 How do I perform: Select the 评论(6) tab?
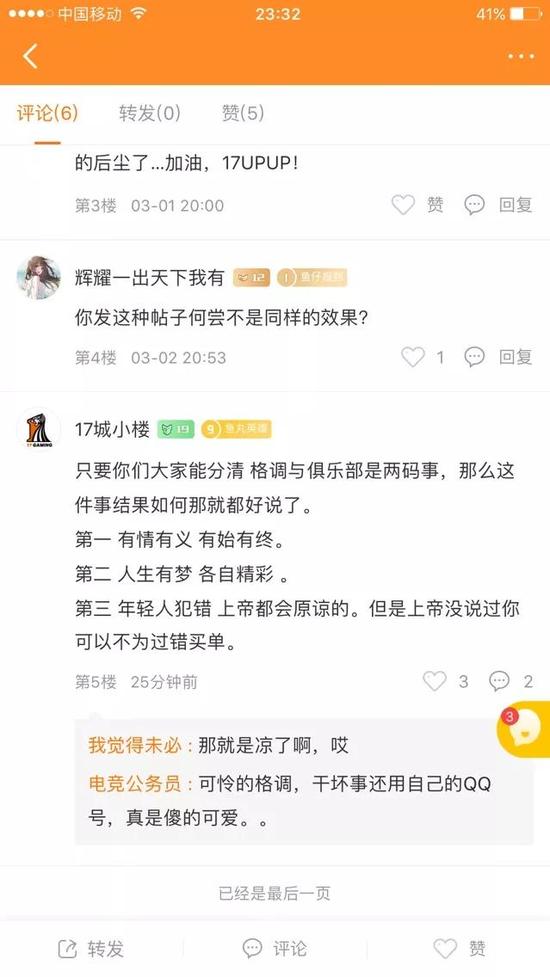(x=47, y=113)
